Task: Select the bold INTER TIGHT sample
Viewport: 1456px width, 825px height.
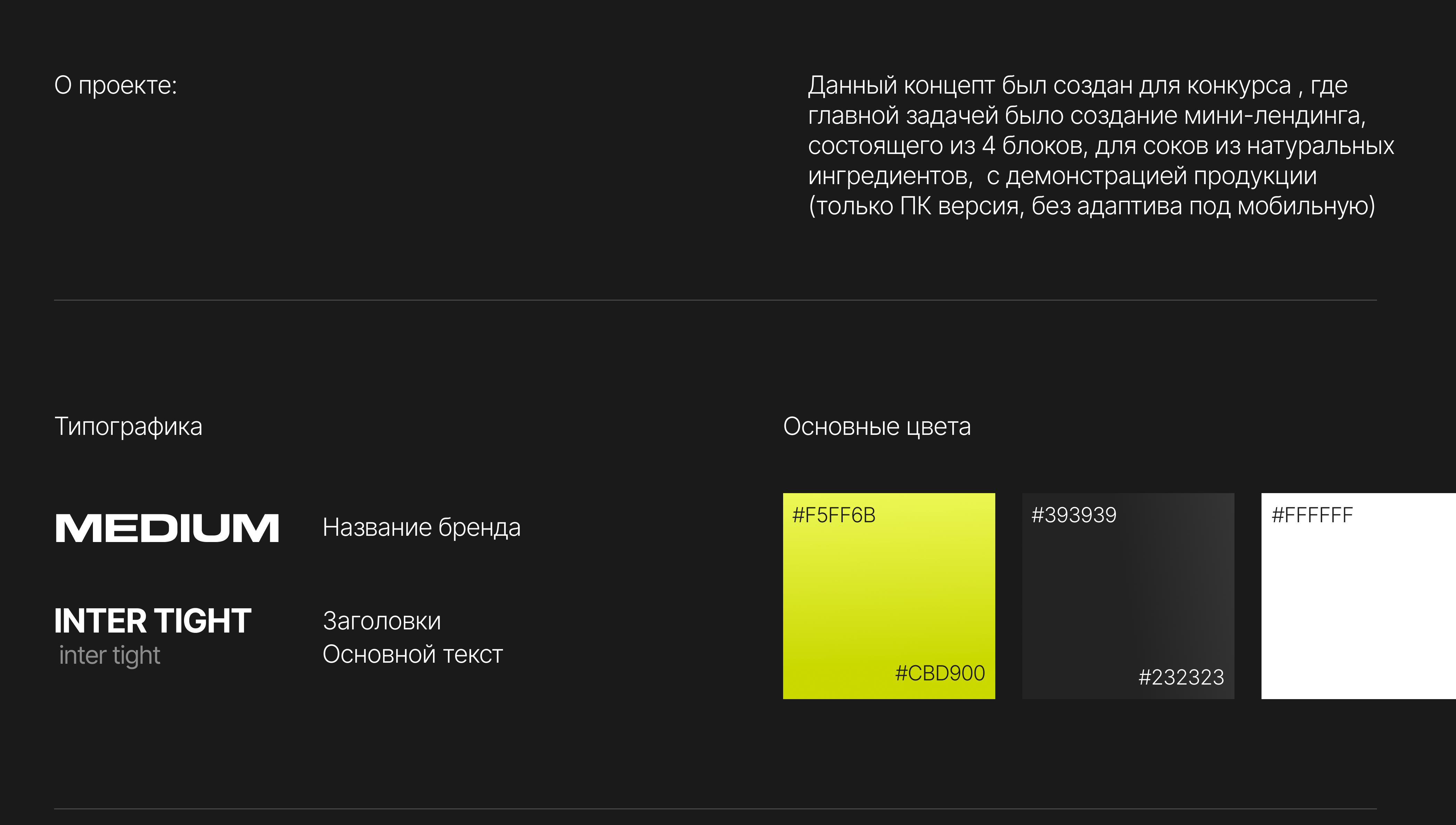Action: [153, 620]
